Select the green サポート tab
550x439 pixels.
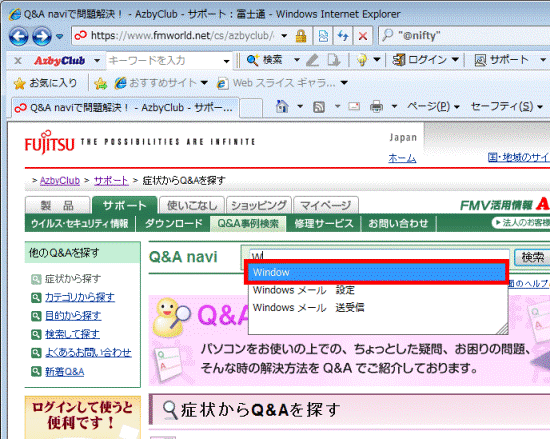124,205
